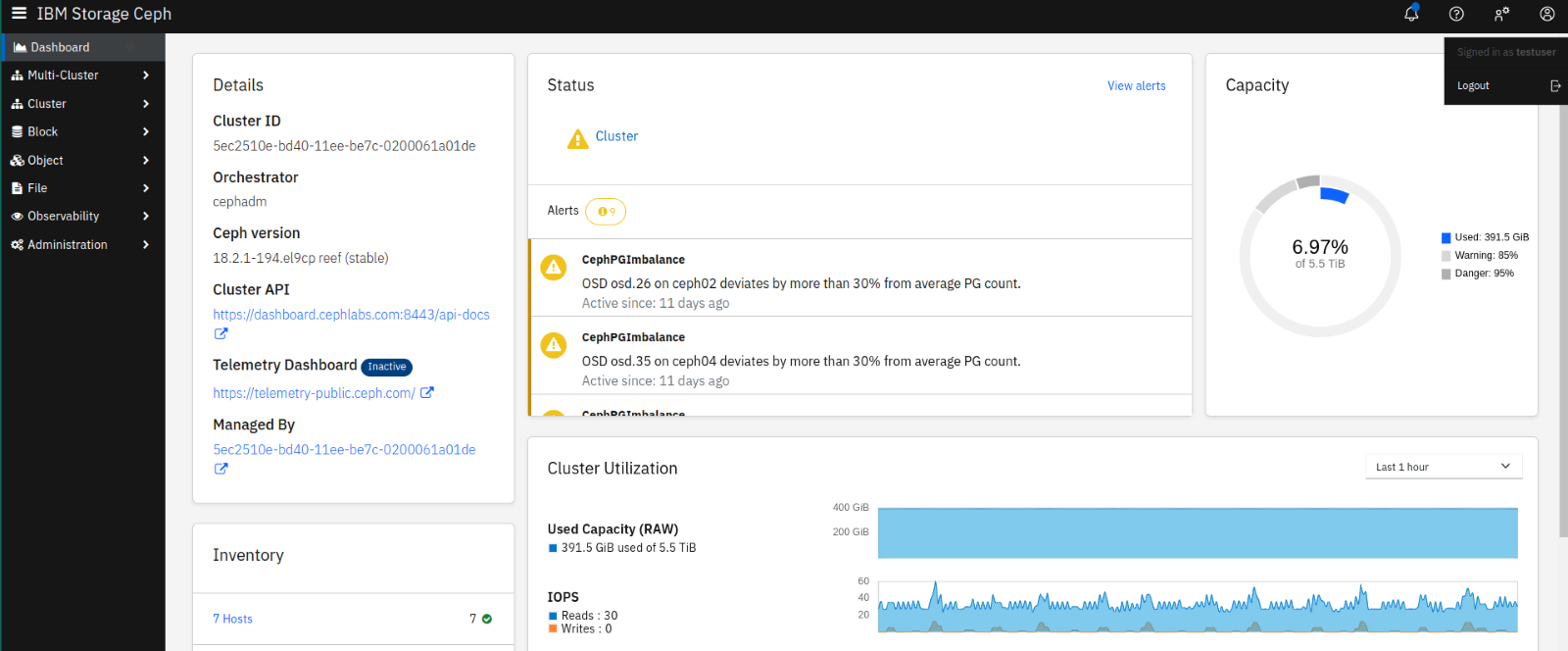
Task: Open the help question mark icon
Action: [1456, 14]
